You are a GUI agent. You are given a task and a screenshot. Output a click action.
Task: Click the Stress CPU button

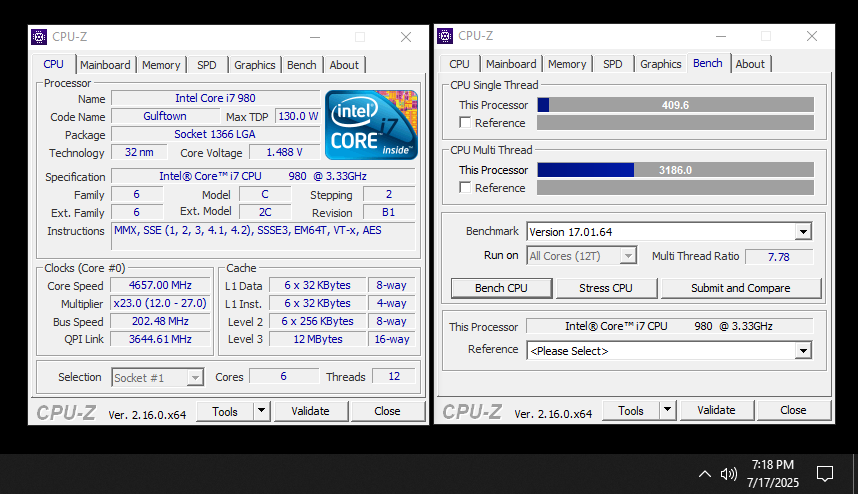[606, 288]
